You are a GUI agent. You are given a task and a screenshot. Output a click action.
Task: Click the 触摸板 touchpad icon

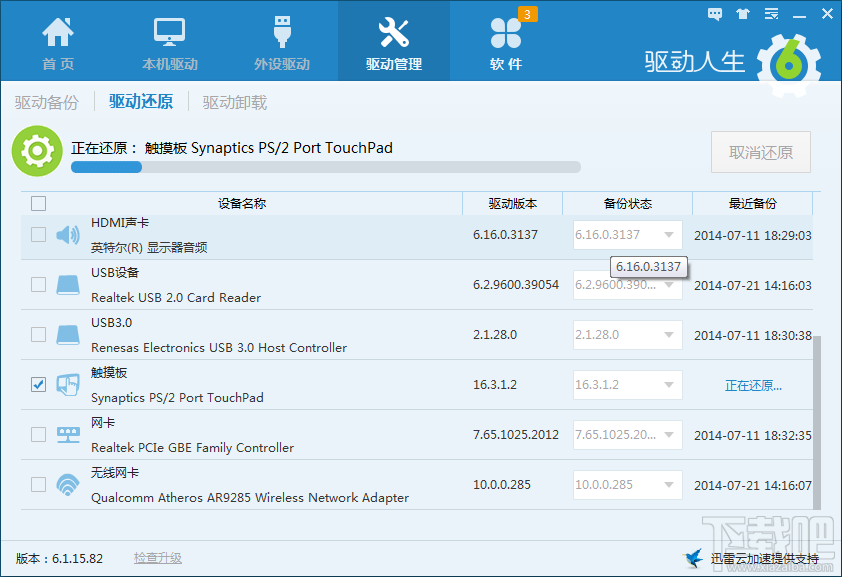tap(68, 385)
